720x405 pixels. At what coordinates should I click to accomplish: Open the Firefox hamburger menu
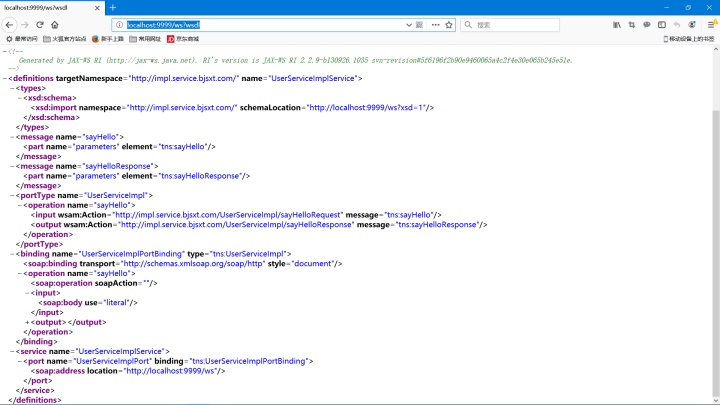click(711, 25)
